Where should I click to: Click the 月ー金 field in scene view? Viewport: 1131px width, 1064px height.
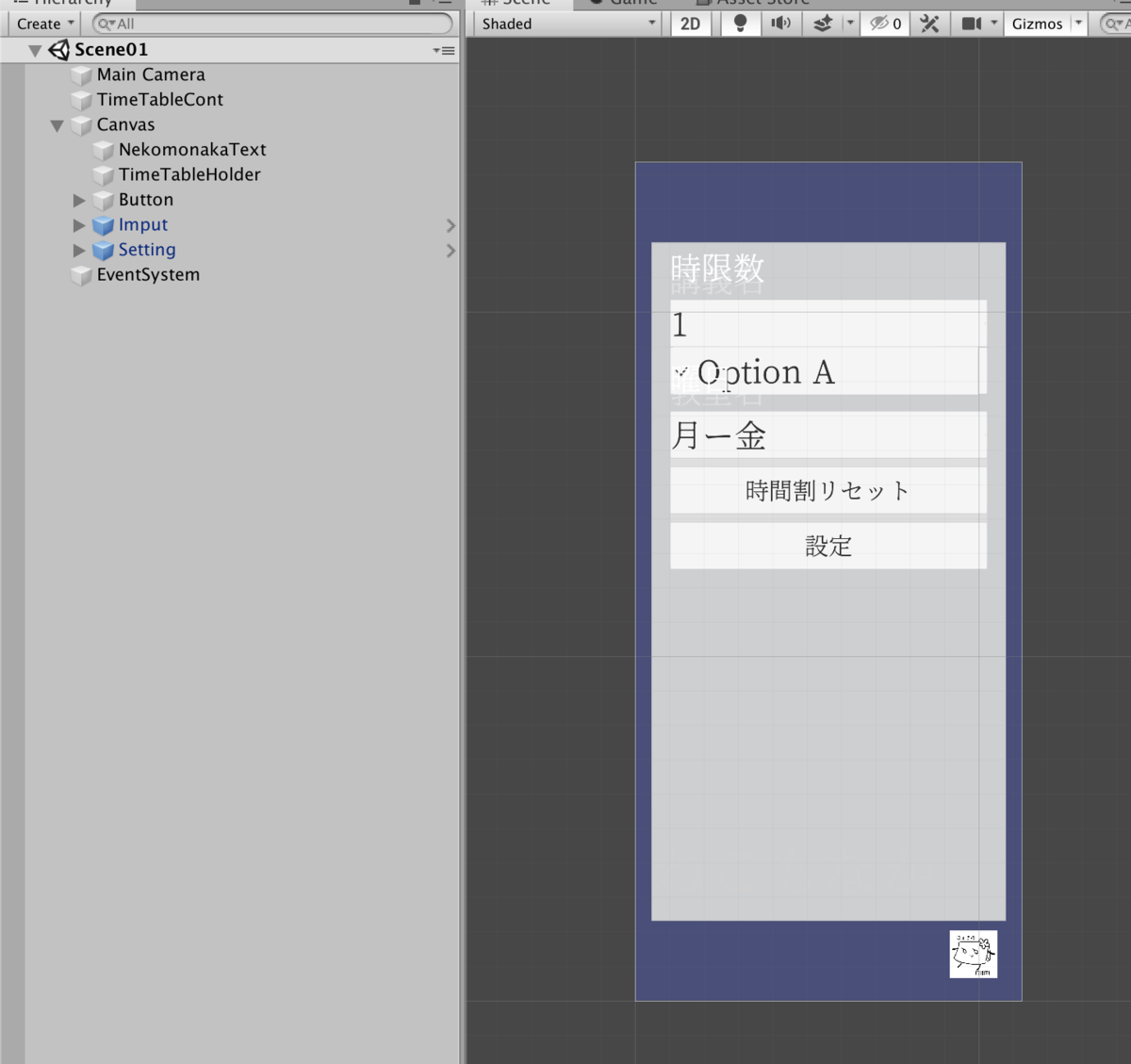point(828,435)
